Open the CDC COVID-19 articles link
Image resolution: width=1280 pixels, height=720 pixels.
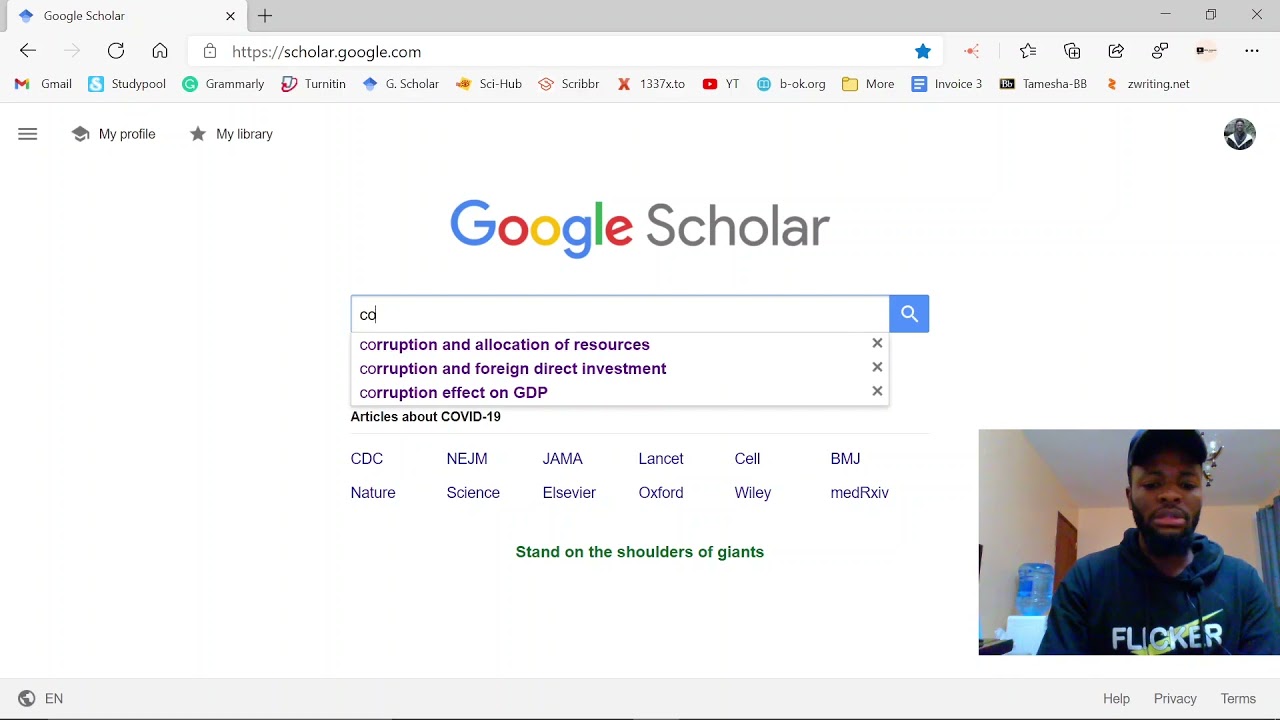tap(367, 458)
